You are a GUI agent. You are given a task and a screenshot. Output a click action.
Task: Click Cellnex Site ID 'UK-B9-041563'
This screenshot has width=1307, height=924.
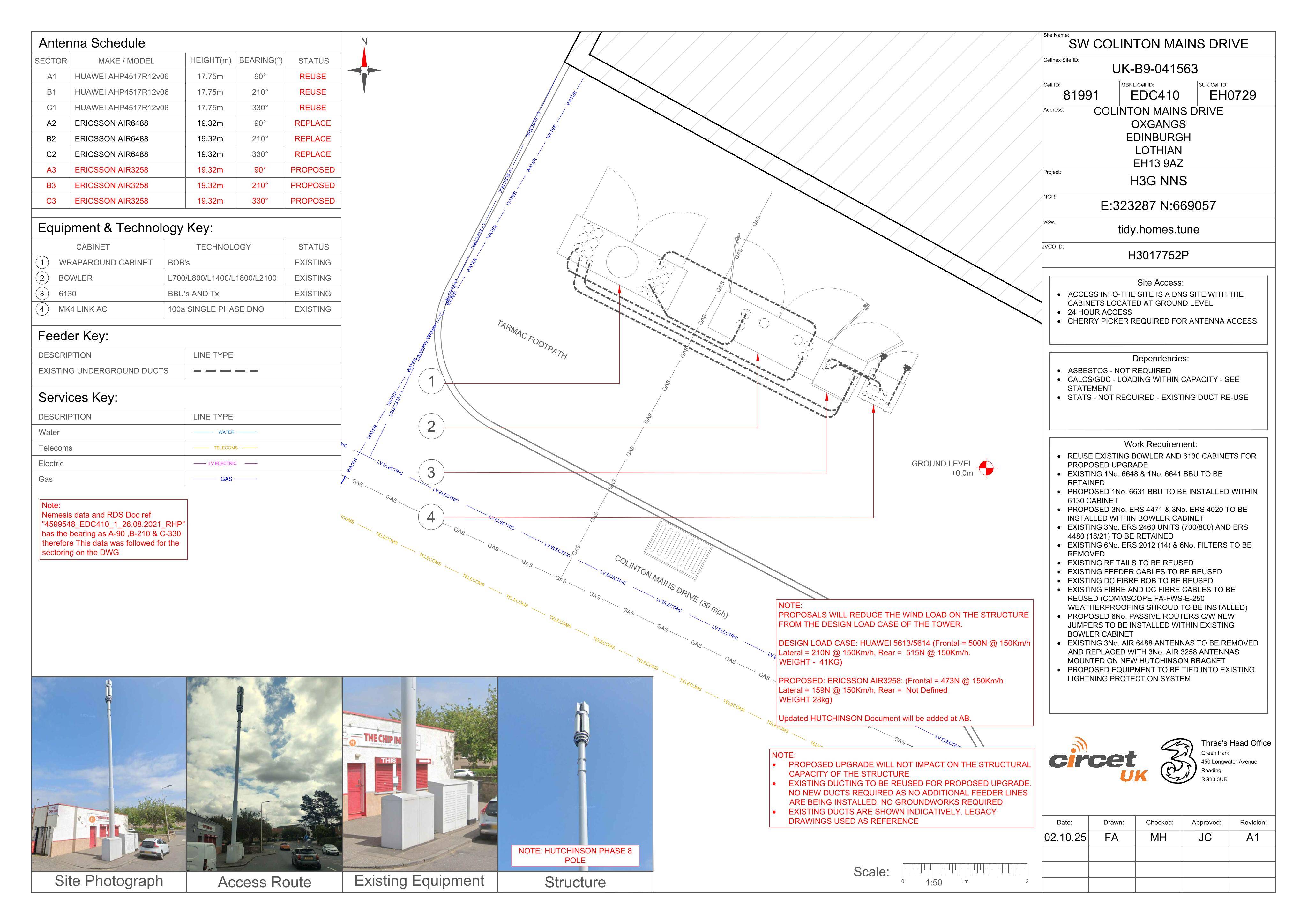coord(1155,69)
